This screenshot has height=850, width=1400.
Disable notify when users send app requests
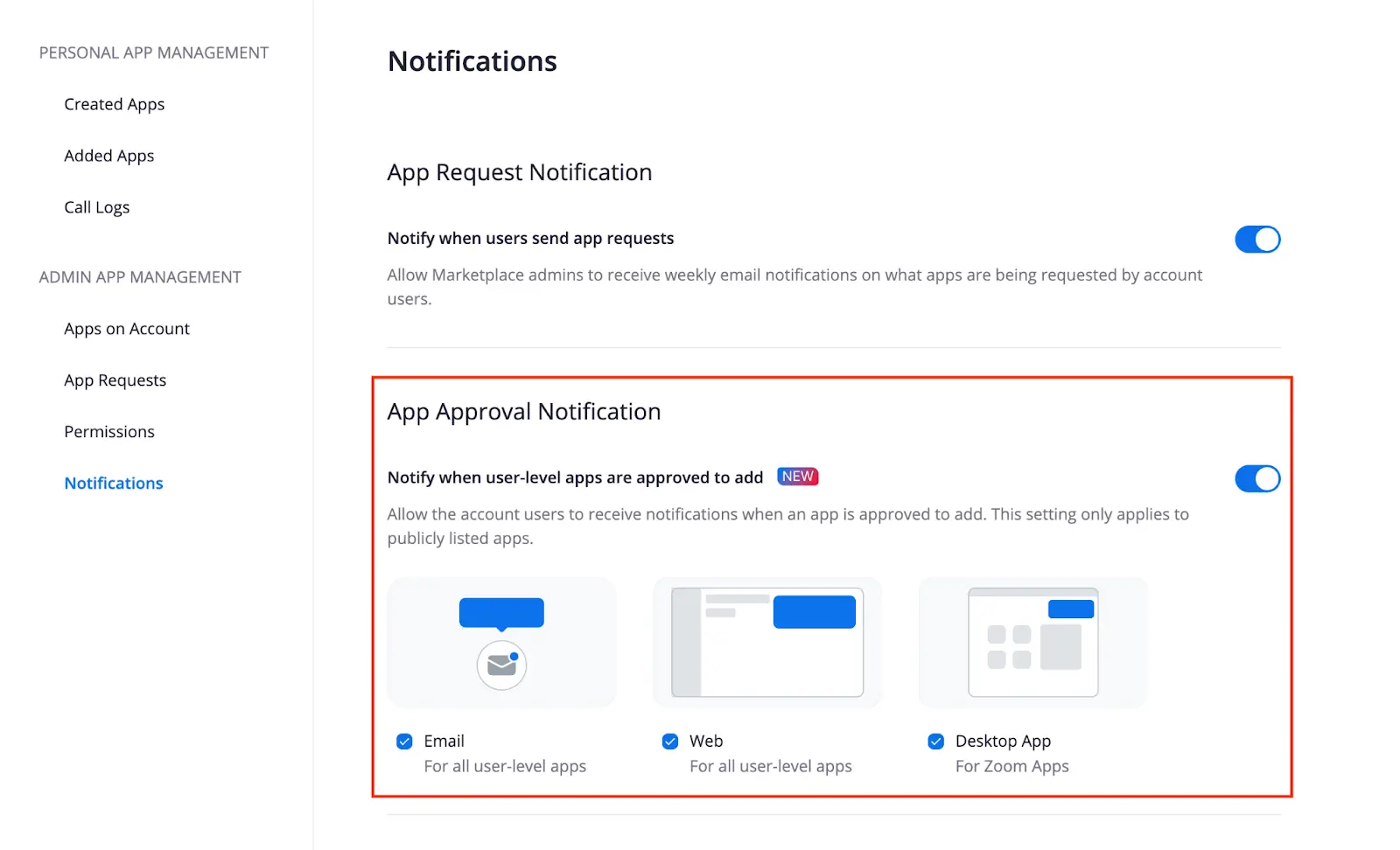coord(1257,239)
